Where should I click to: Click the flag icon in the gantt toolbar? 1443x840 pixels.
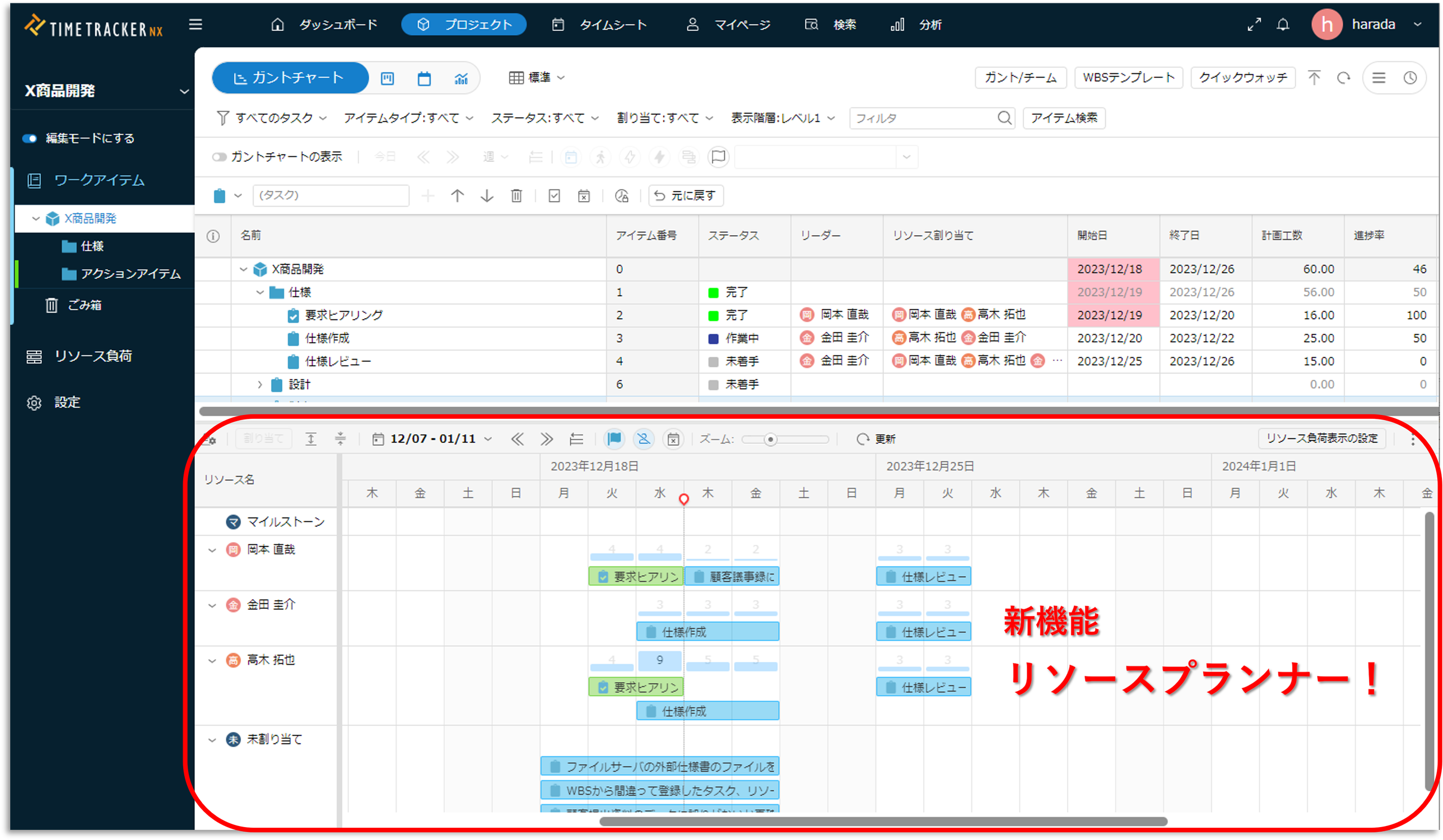tap(718, 157)
